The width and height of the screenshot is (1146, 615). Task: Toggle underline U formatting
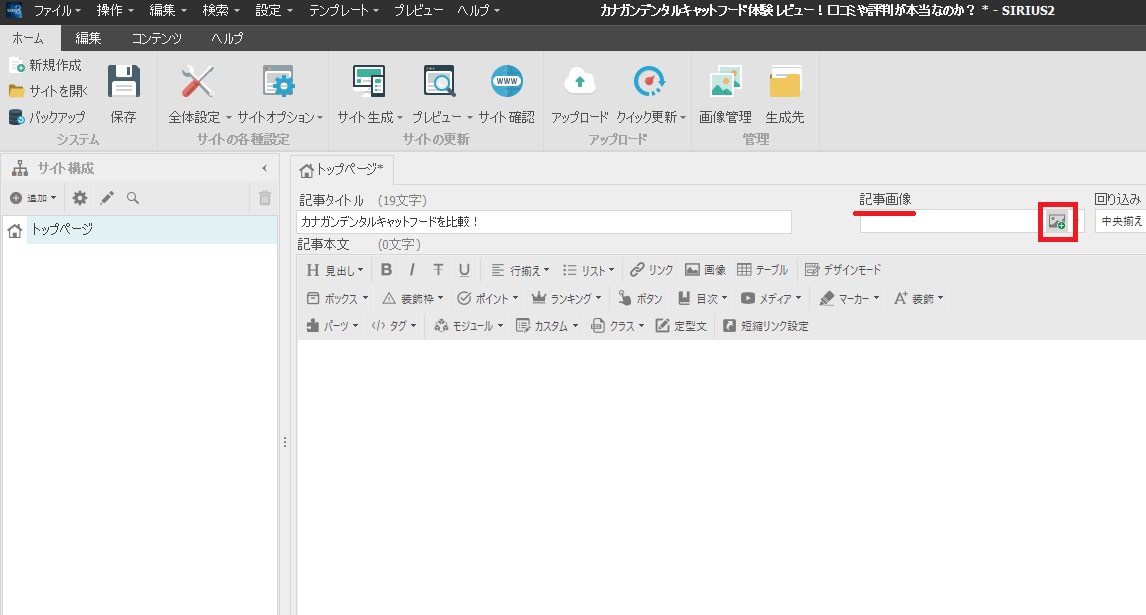point(464,270)
